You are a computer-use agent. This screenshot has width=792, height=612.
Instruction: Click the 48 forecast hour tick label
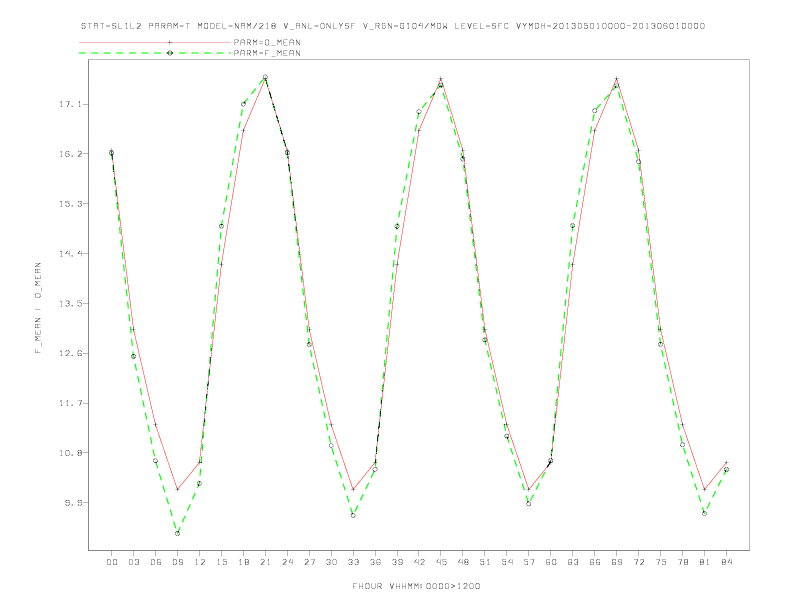(463, 562)
